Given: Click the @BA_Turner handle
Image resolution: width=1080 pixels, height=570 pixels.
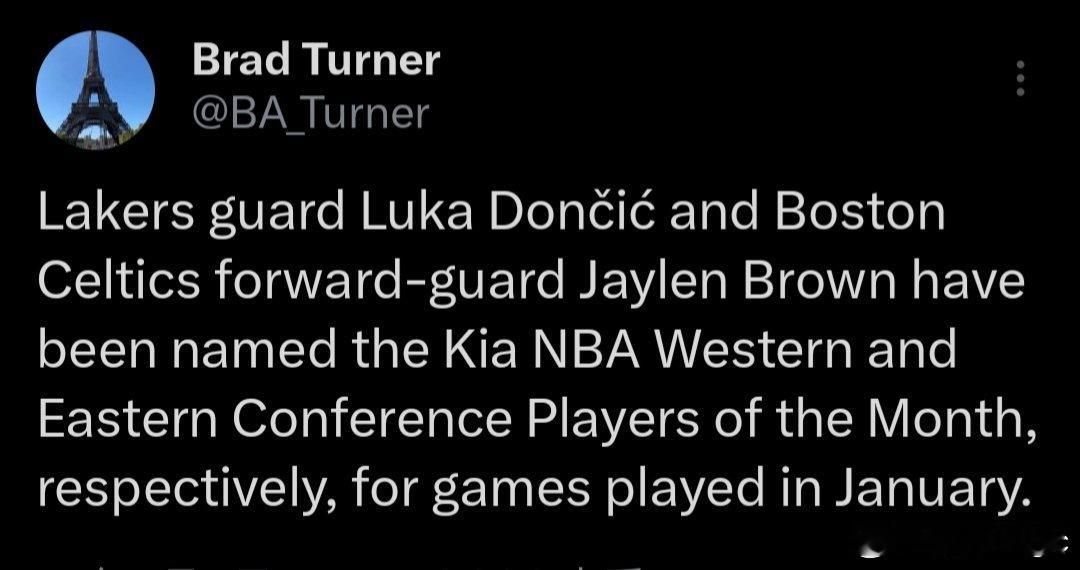Looking at the screenshot, I should 309,114.
